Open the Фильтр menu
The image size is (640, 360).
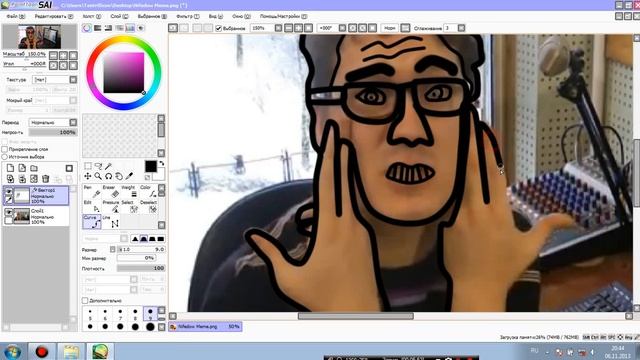[188, 16]
